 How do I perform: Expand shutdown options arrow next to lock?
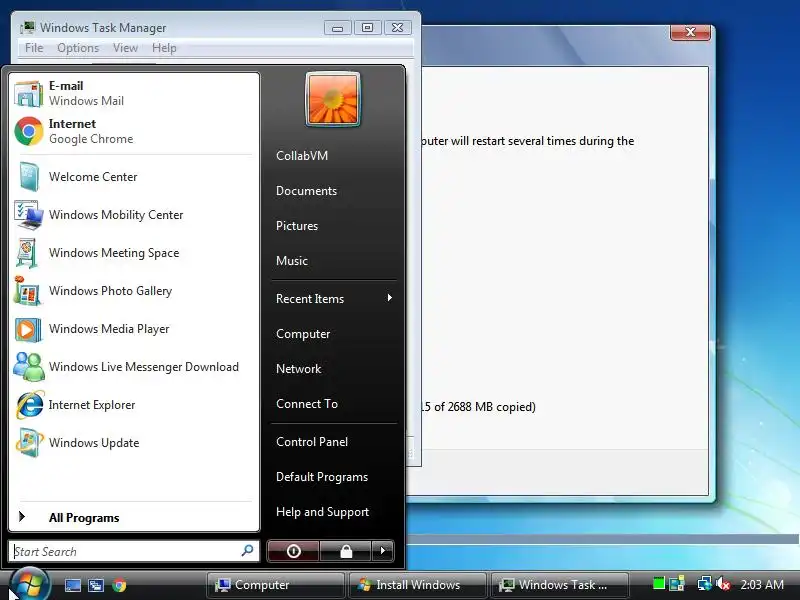tap(383, 551)
